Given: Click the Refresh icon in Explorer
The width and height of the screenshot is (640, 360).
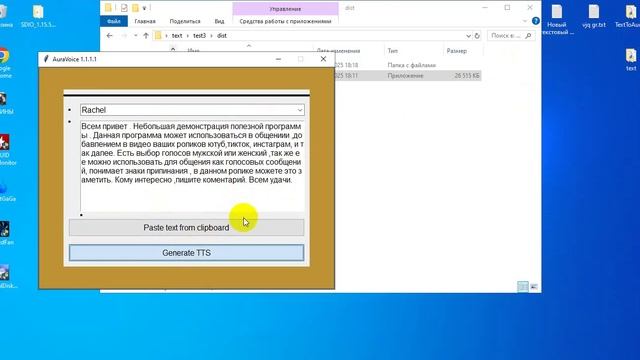Looking at the screenshot, I should (477, 36).
